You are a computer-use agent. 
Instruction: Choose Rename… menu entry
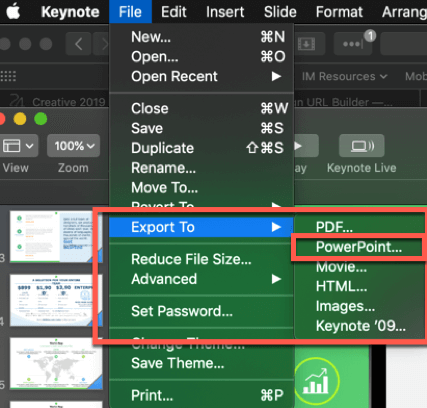pos(201,168)
